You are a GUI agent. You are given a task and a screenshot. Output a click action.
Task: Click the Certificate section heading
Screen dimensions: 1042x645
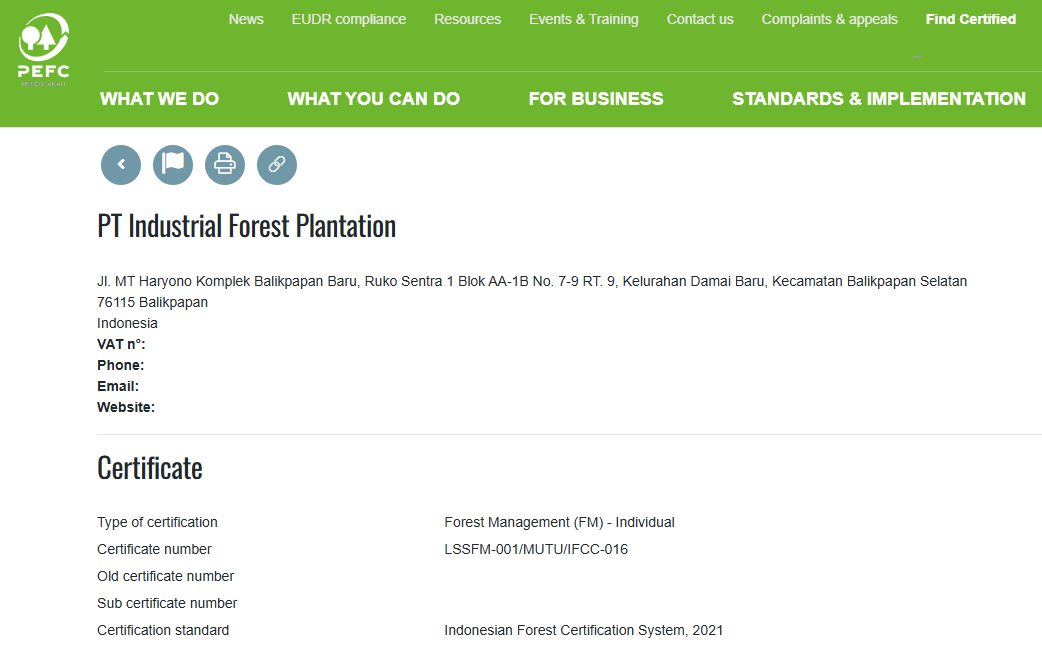pyautogui.click(x=150, y=468)
